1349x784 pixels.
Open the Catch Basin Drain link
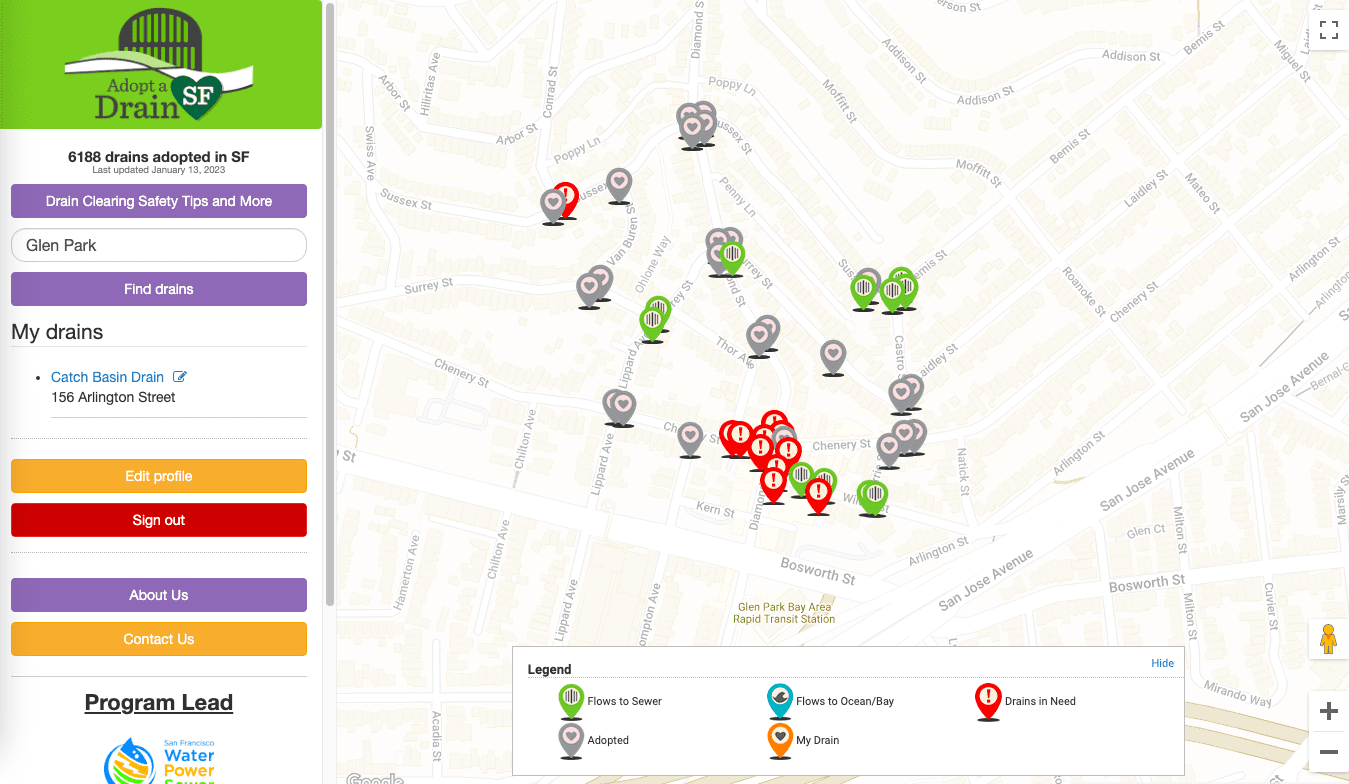tap(107, 377)
